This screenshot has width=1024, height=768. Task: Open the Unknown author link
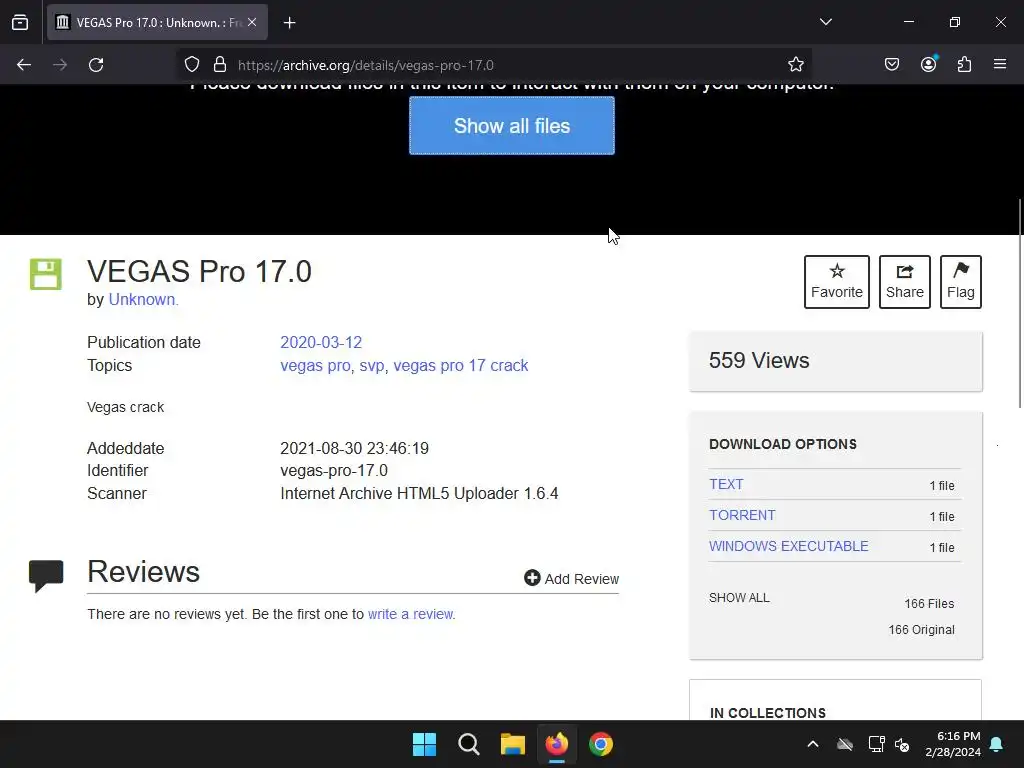142,299
